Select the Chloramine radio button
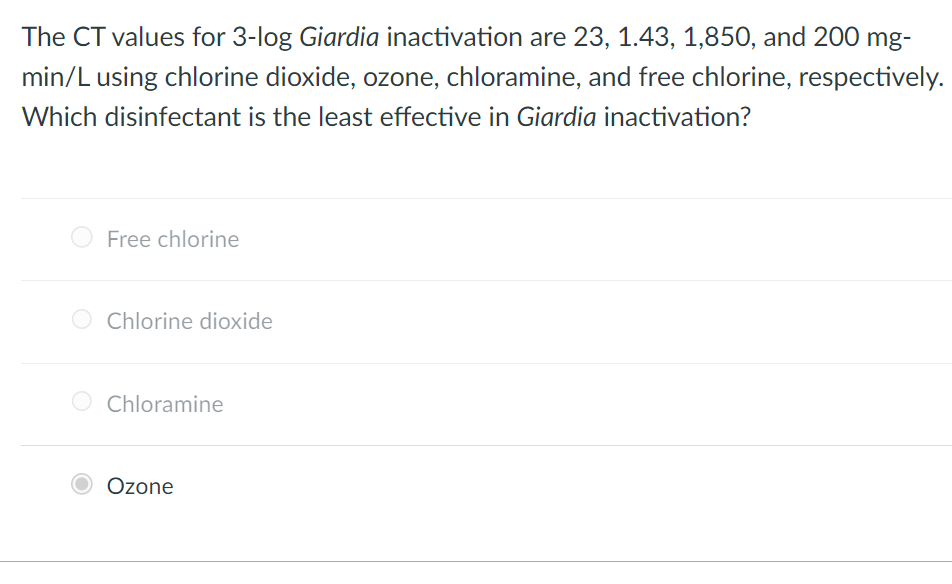Screen dimensions: 952x584 pyautogui.click(x=81, y=401)
